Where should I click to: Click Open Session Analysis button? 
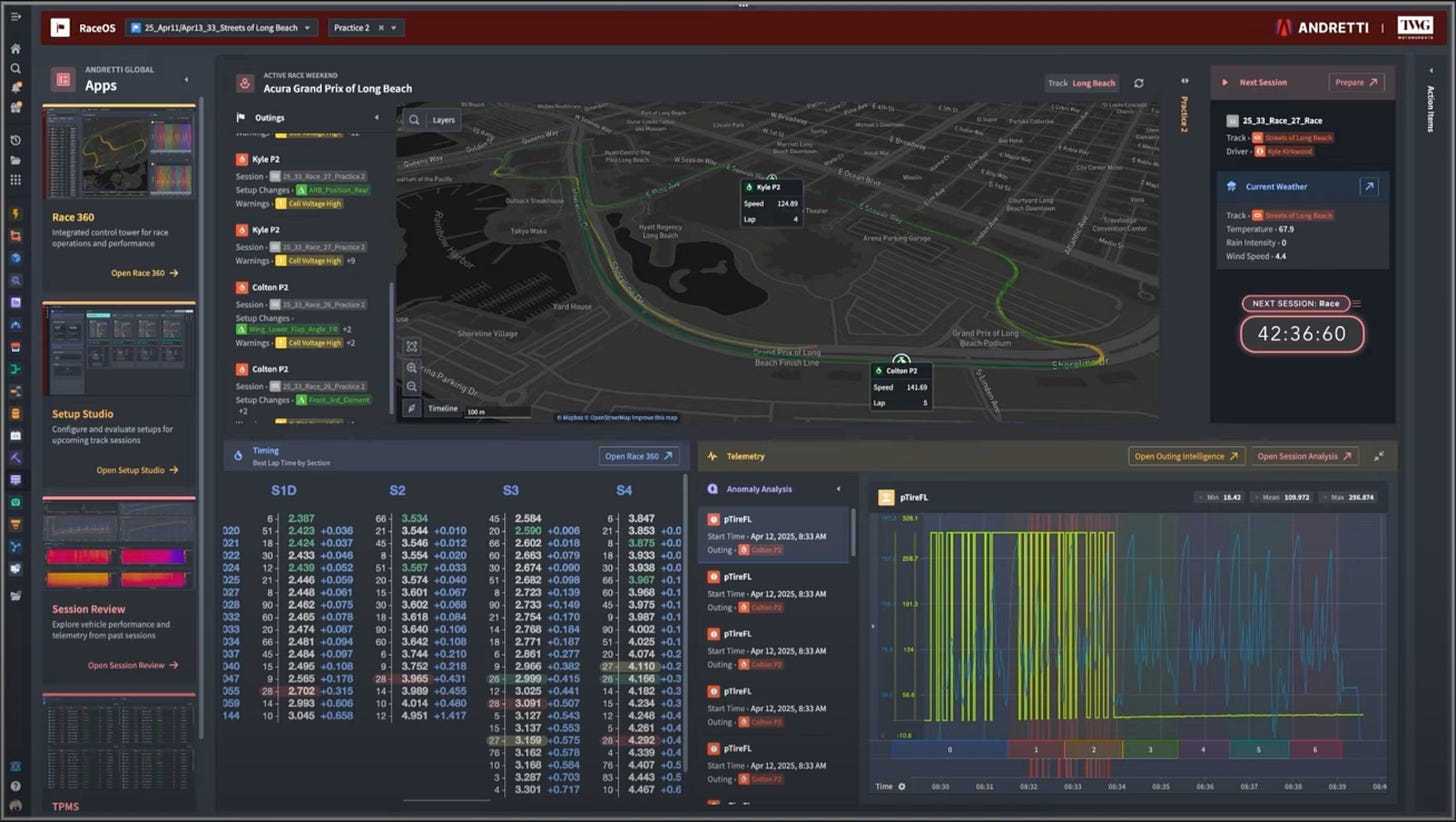pos(1305,456)
